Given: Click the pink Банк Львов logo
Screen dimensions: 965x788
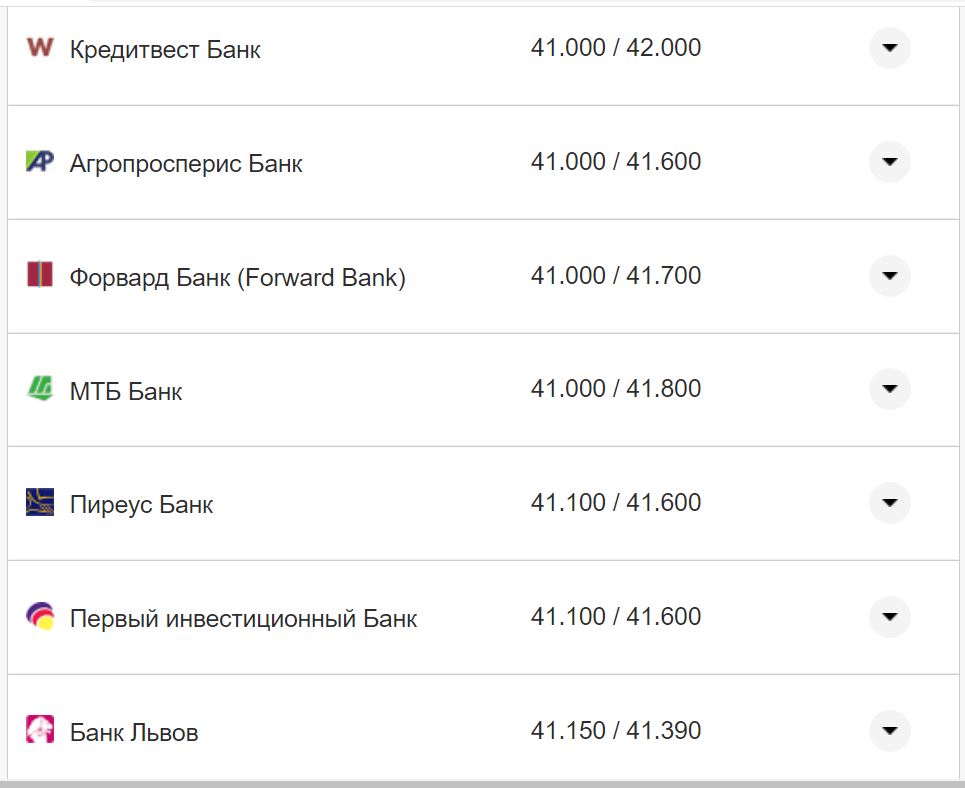Looking at the screenshot, I should coord(38,730).
